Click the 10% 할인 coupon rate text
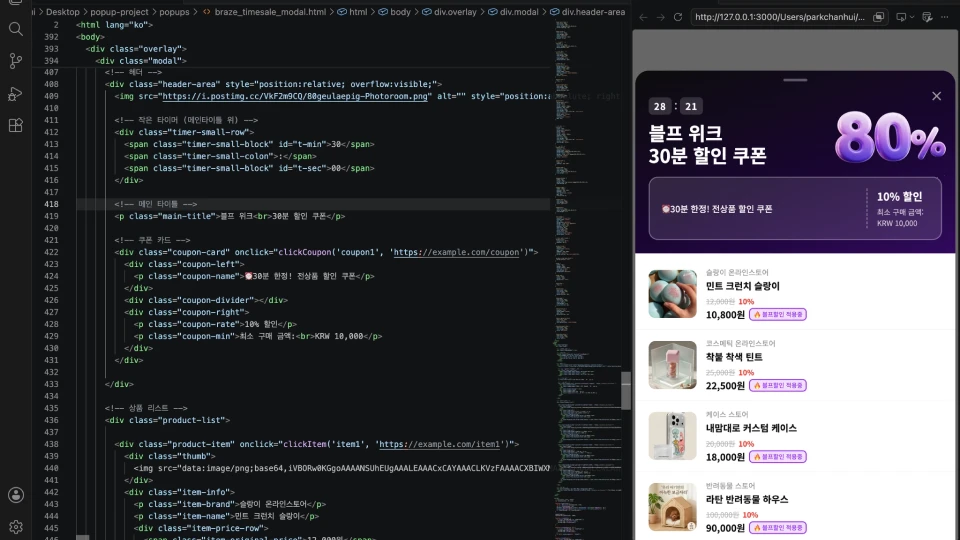This screenshot has height=540, width=960. 899,197
